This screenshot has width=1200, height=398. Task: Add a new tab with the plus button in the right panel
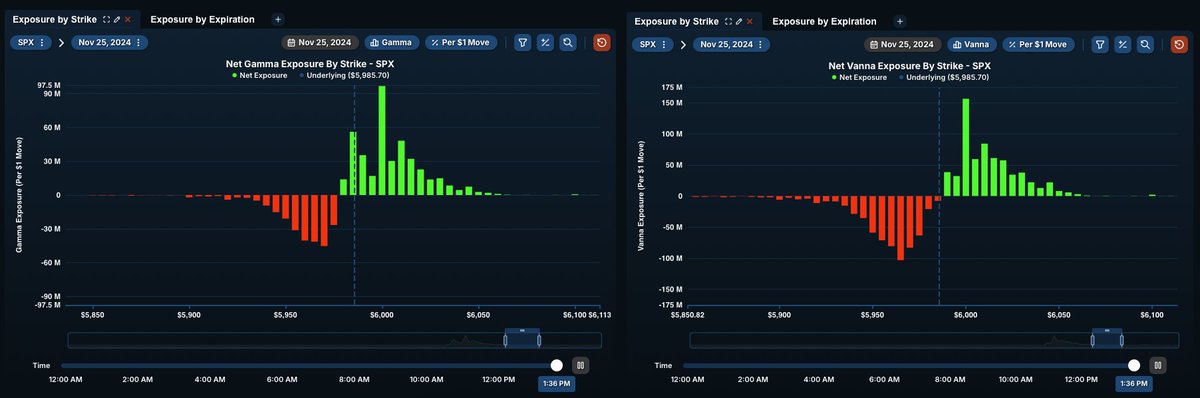pyautogui.click(x=900, y=21)
